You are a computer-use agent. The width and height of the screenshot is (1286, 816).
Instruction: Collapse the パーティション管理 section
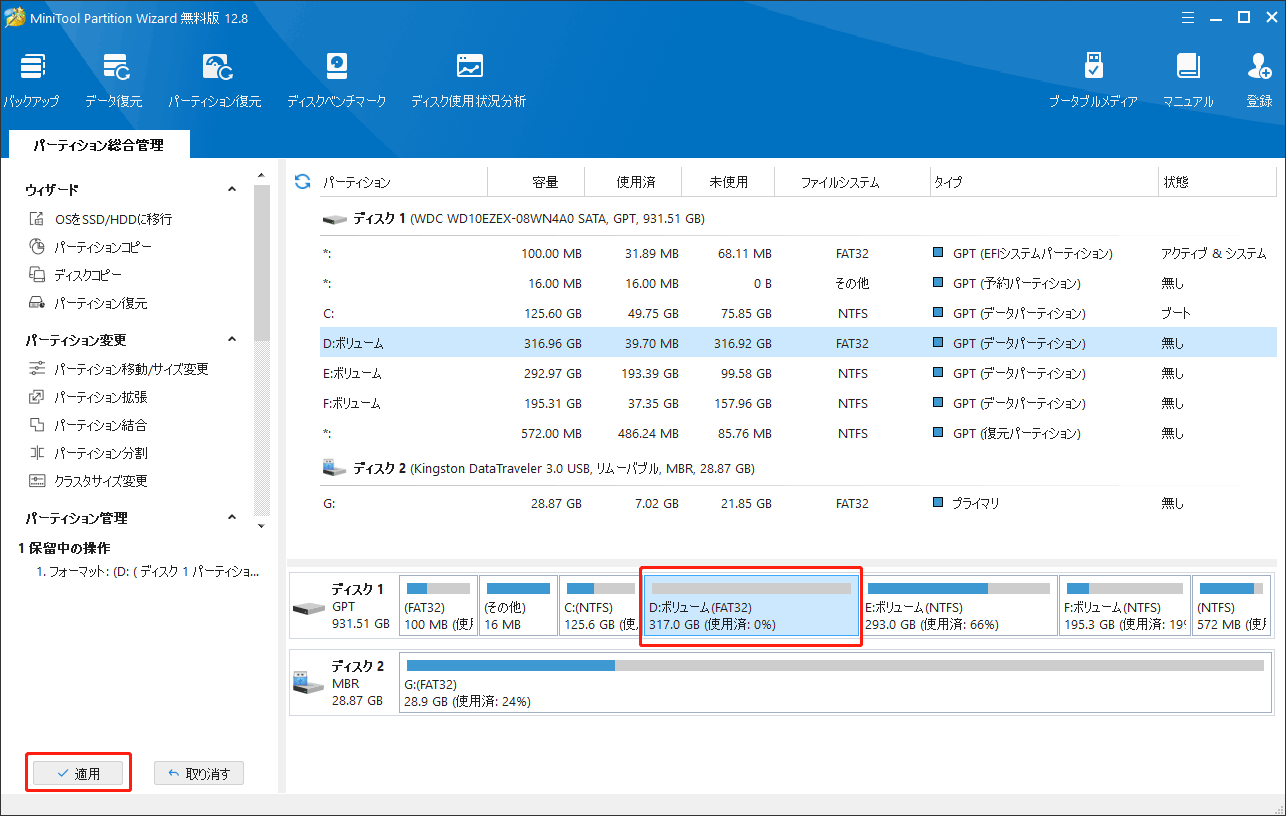coord(231,518)
